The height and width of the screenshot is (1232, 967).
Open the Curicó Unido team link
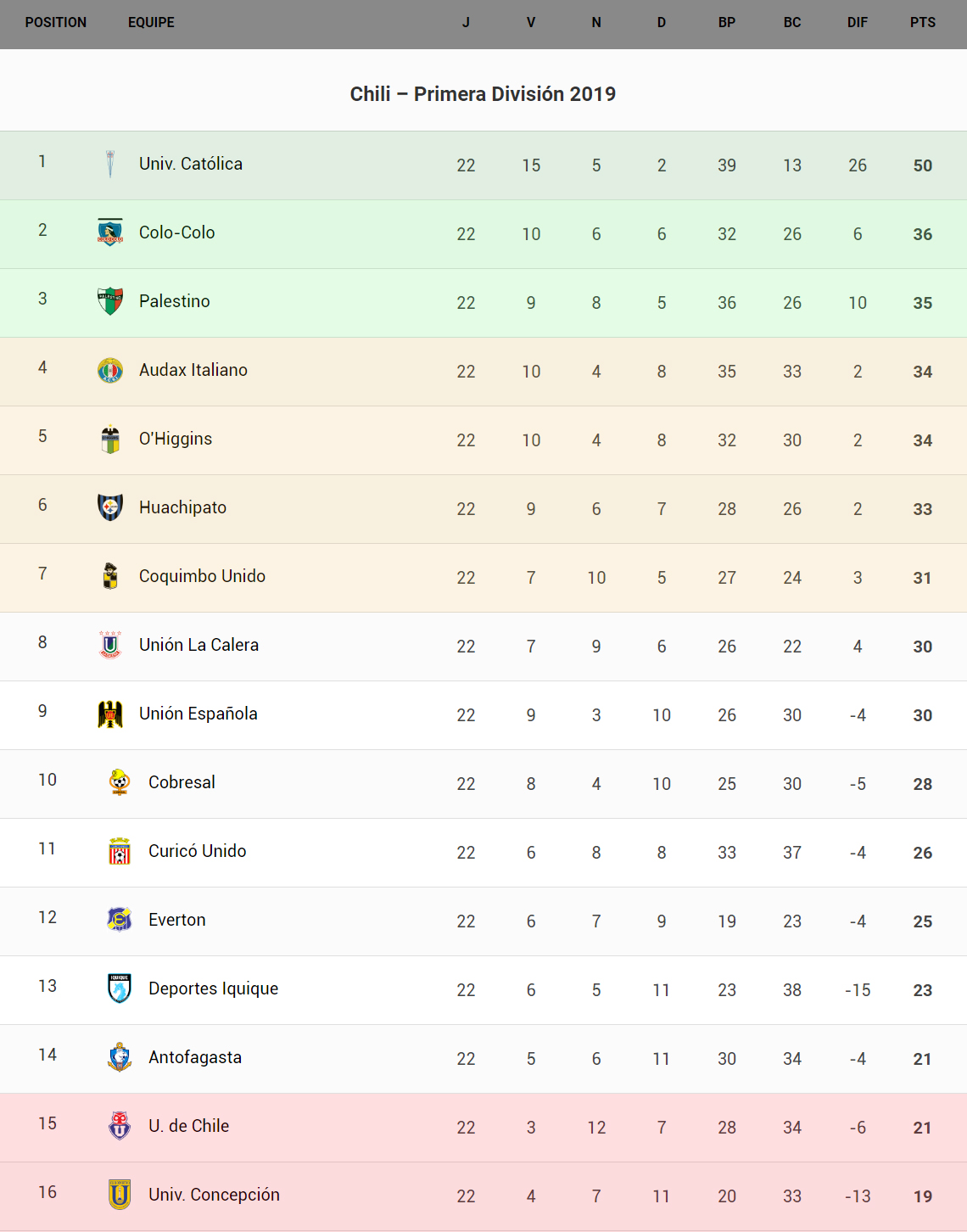pyautogui.click(x=197, y=851)
